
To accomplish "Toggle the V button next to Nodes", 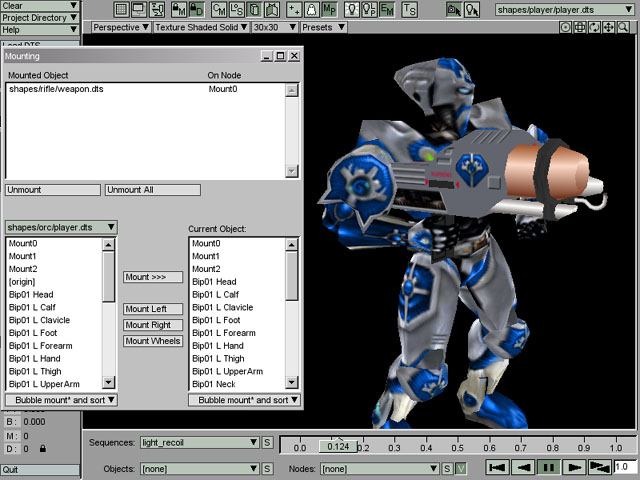I will 460,469.
